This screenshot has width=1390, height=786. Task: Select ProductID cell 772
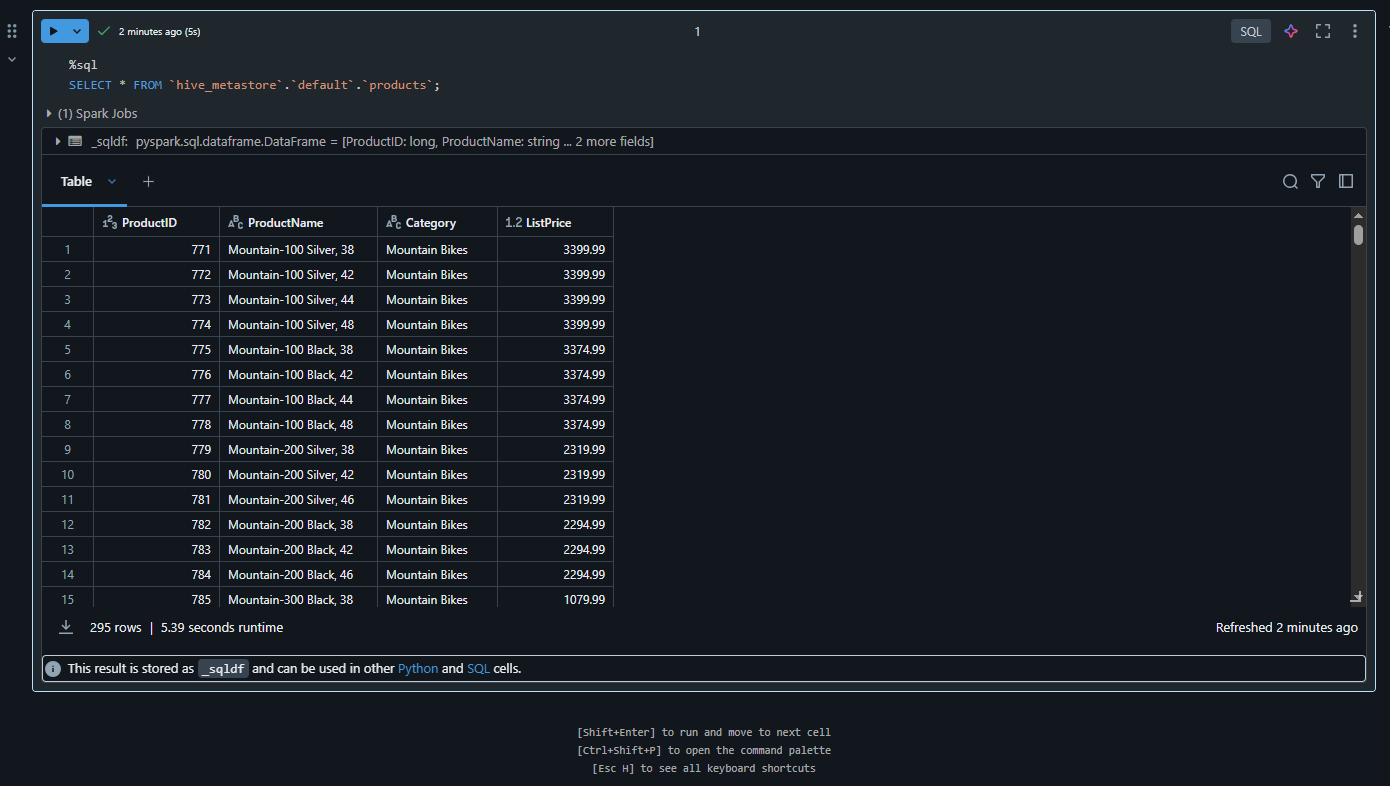click(x=156, y=274)
